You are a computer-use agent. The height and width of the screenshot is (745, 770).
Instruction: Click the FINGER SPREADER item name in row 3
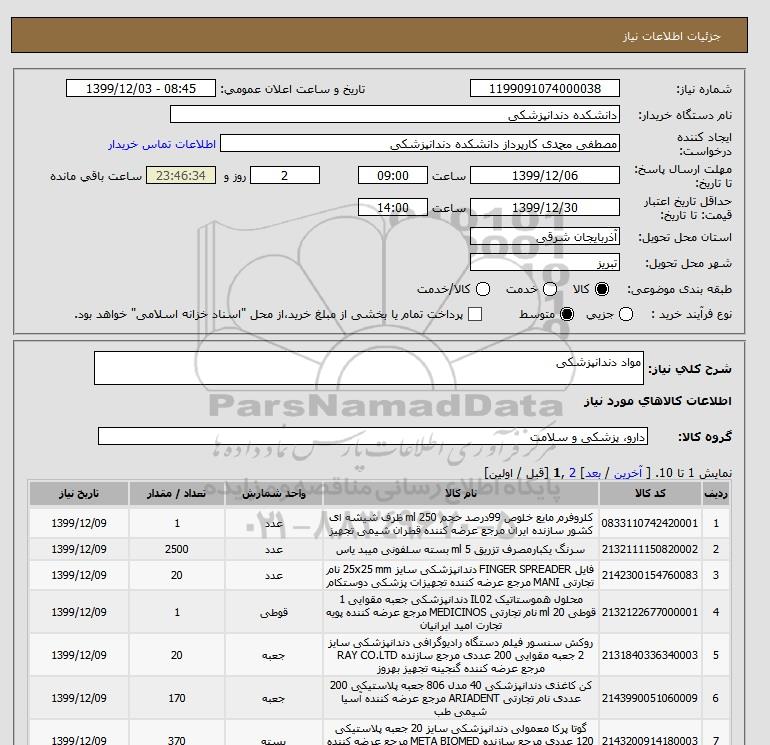(461, 576)
